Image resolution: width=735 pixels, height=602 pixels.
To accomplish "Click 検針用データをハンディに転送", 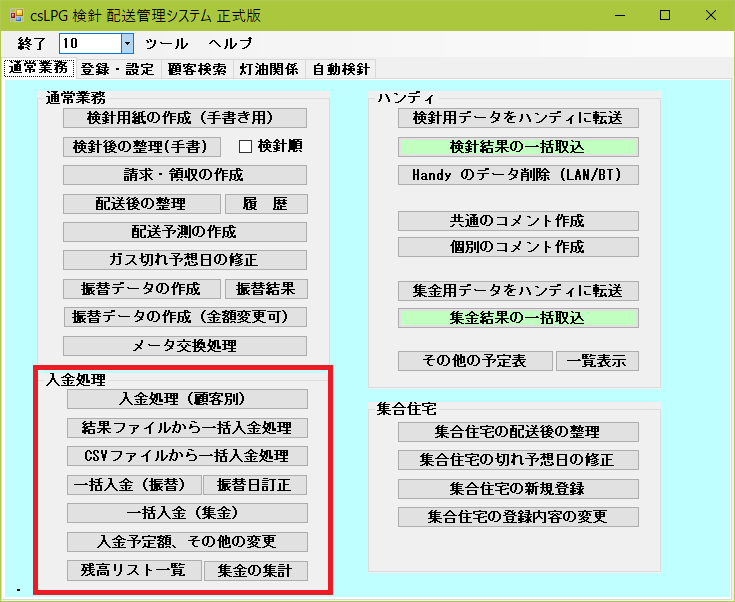I will pos(518,118).
